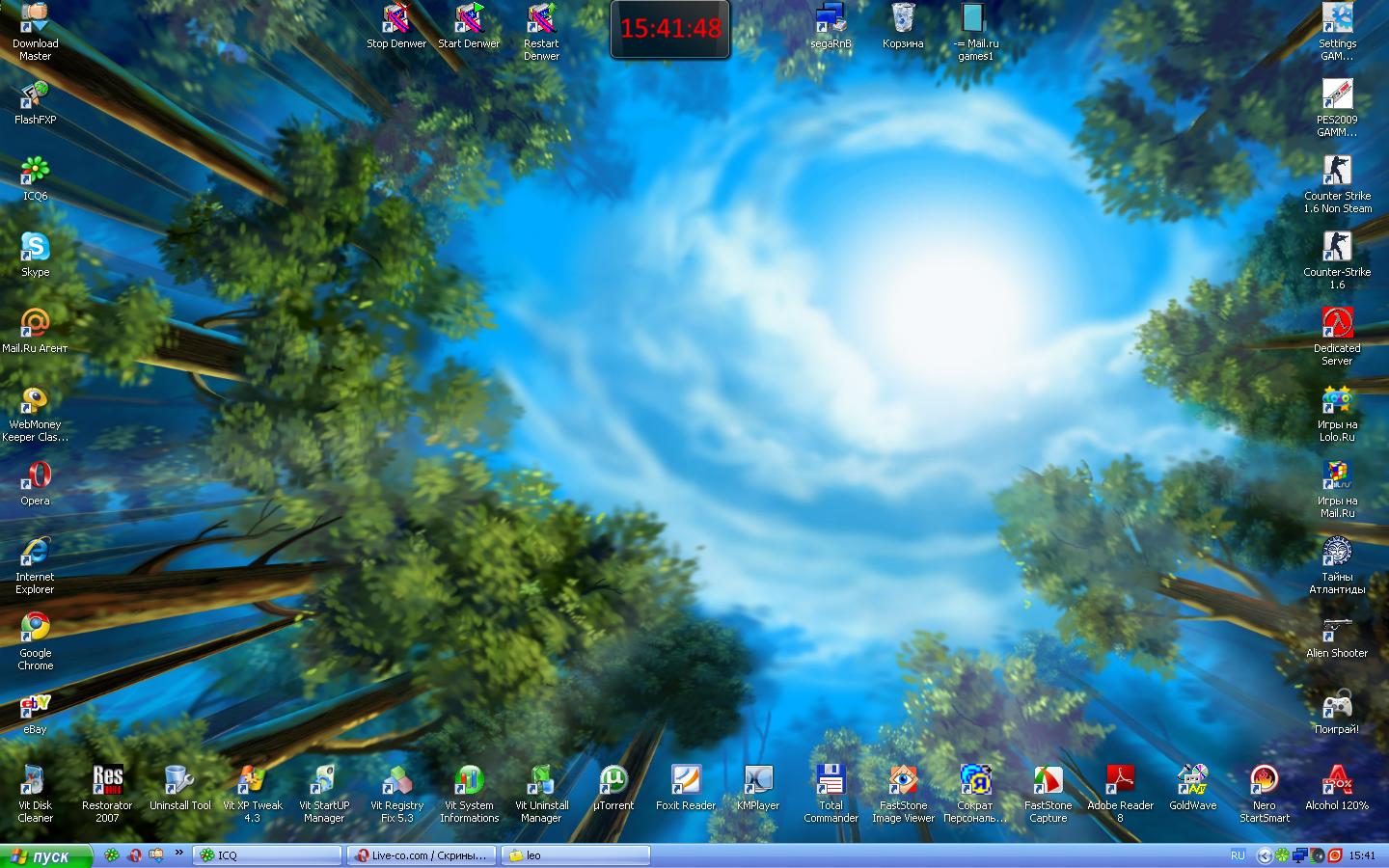Click the WebMoney Keeper Classic icon
This screenshot has width=1389, height=868.
tap(35, 400)
